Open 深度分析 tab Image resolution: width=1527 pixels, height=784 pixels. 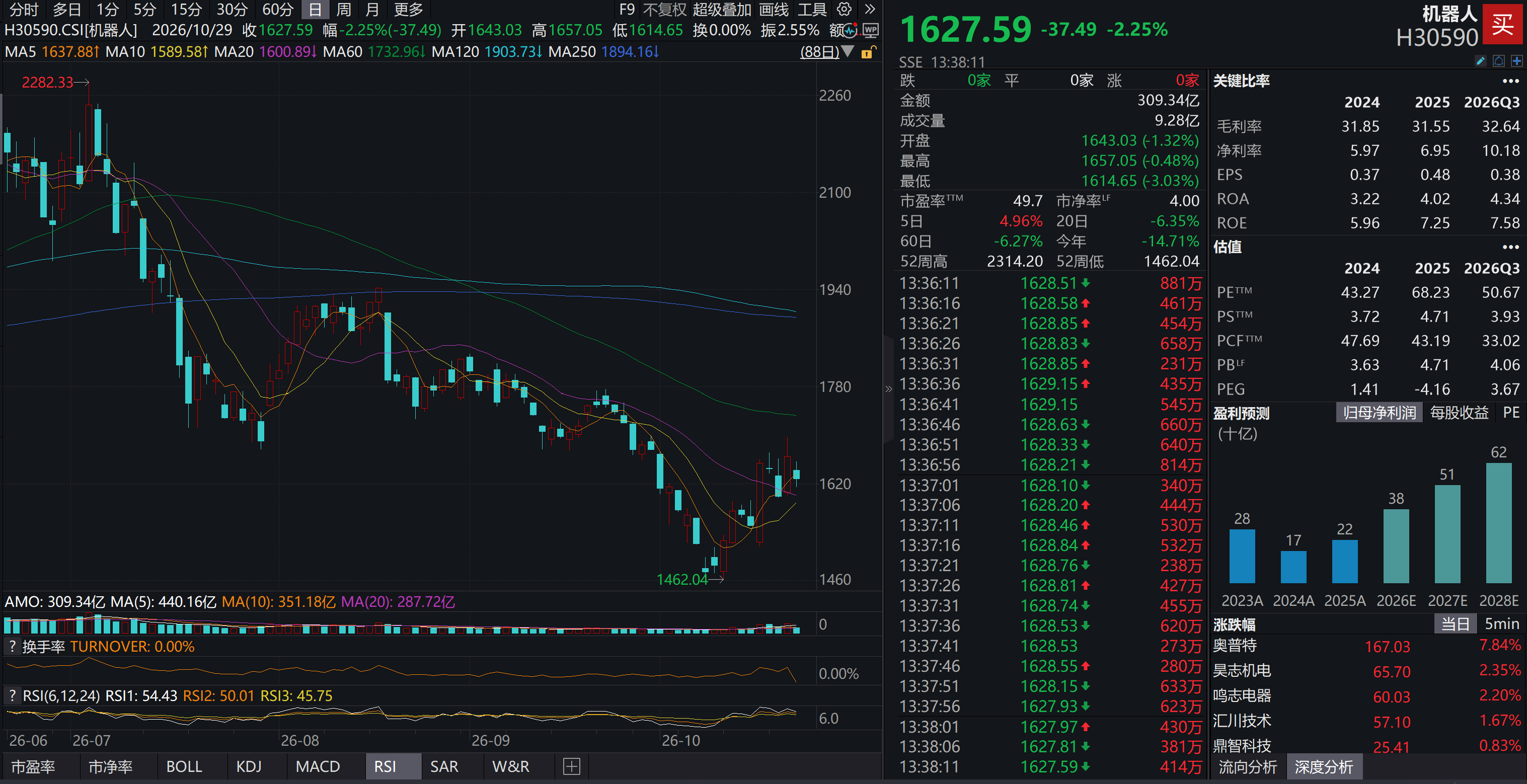1324,767
